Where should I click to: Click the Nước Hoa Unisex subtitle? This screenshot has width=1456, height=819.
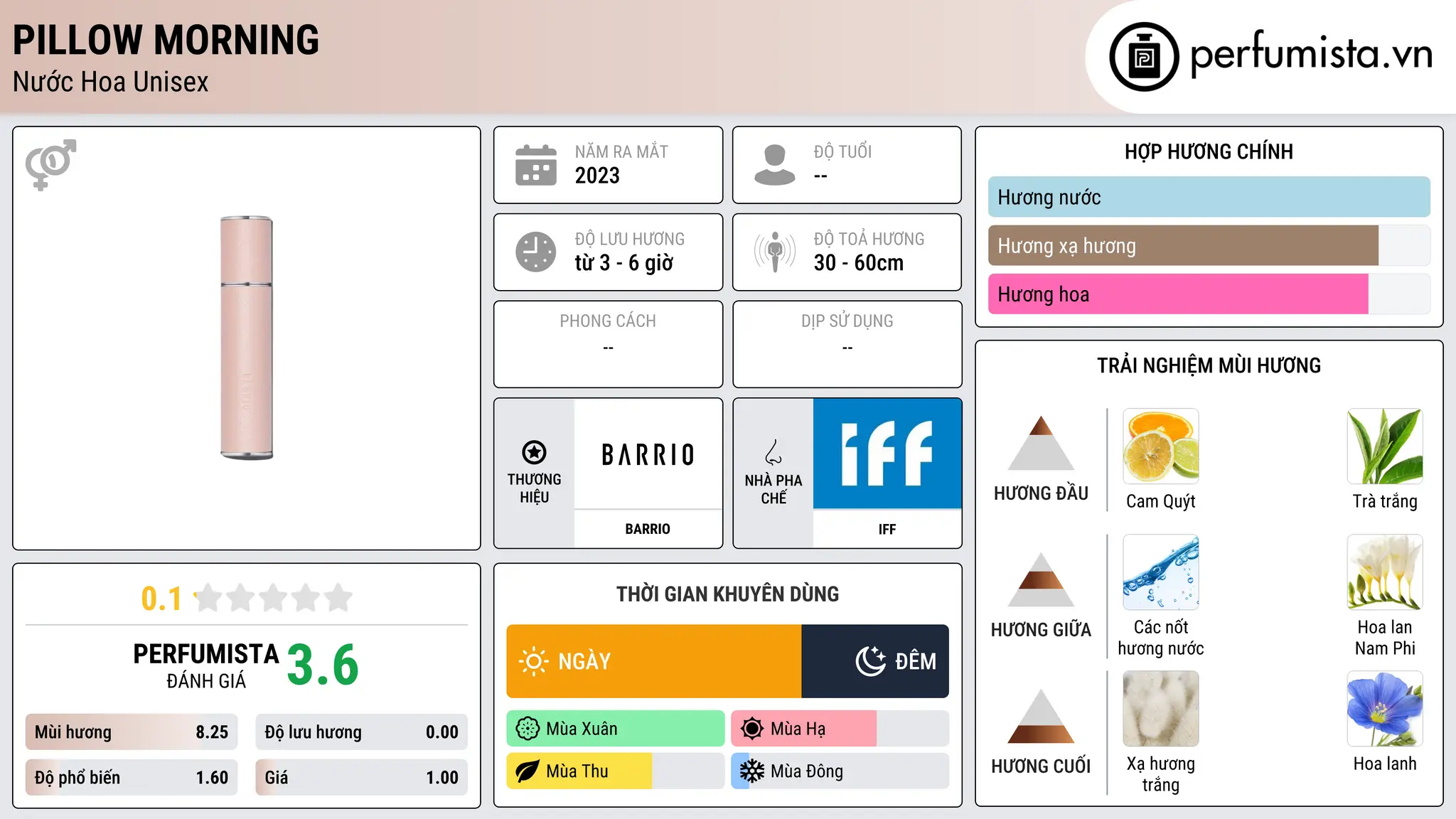[110, 82]
